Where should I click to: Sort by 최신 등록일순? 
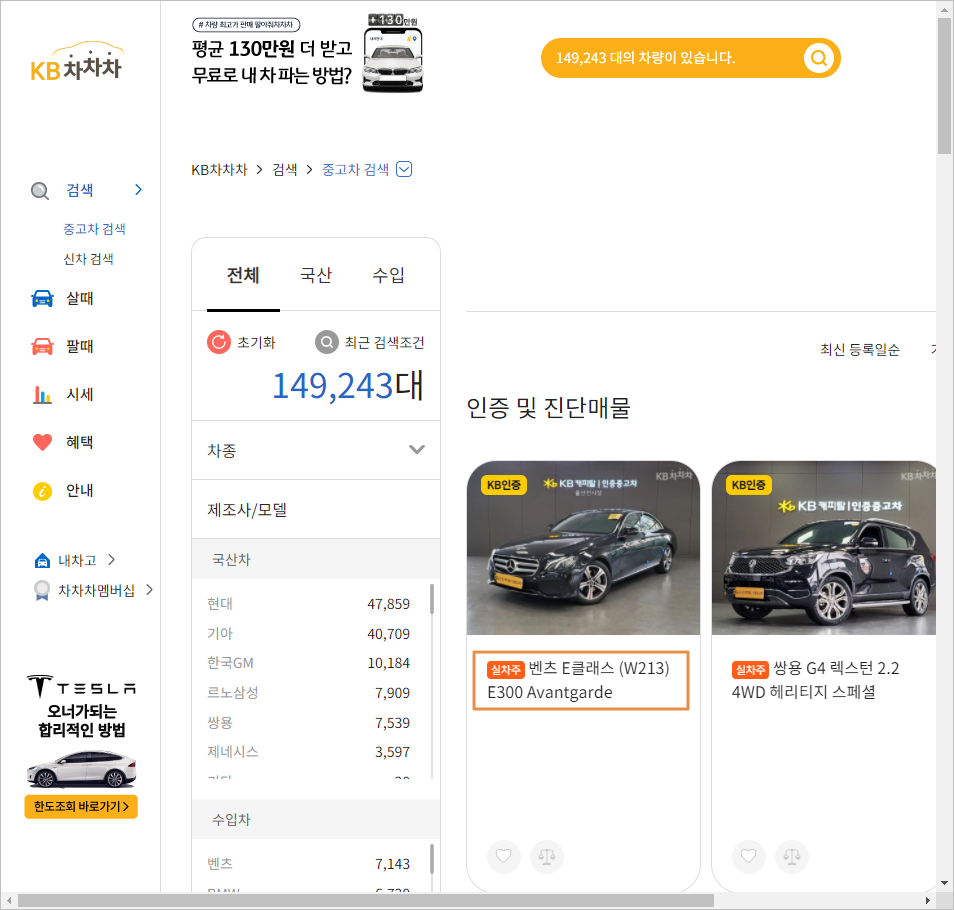pos(860,350)
